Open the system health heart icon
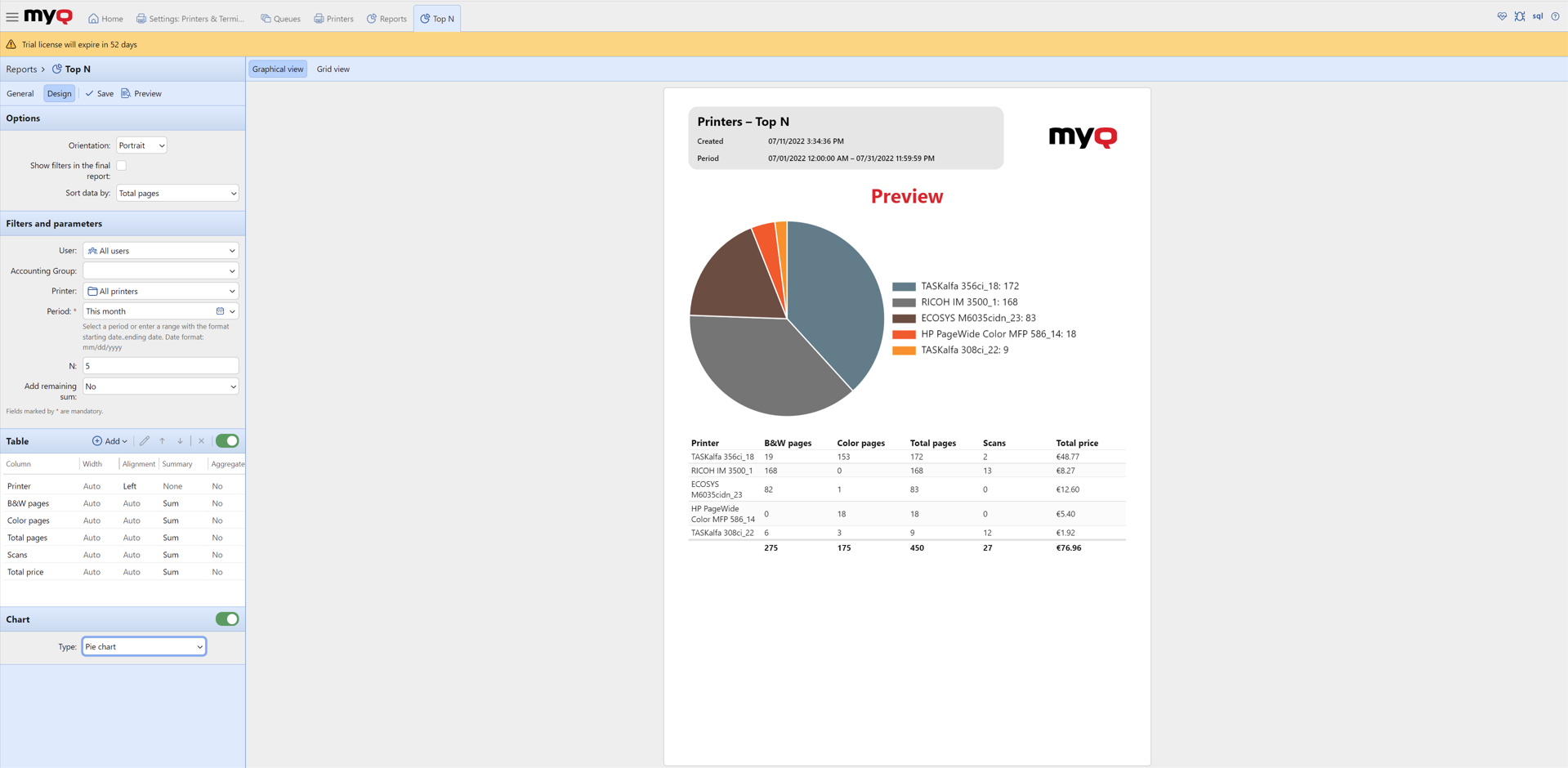The width and height of the screenshot is (1568, 768). 1502,16
